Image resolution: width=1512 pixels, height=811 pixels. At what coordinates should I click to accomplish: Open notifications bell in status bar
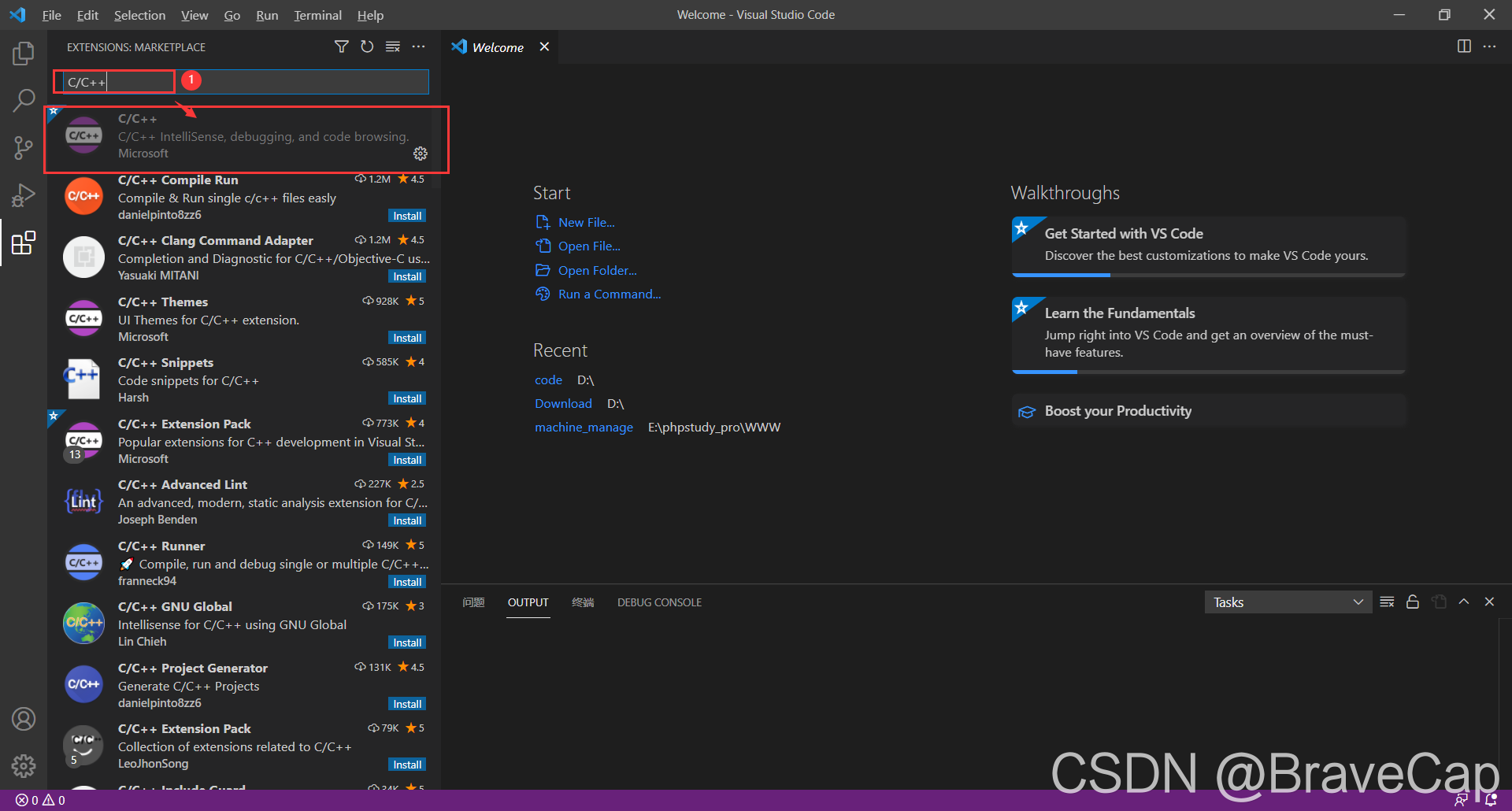[1491, 801]
